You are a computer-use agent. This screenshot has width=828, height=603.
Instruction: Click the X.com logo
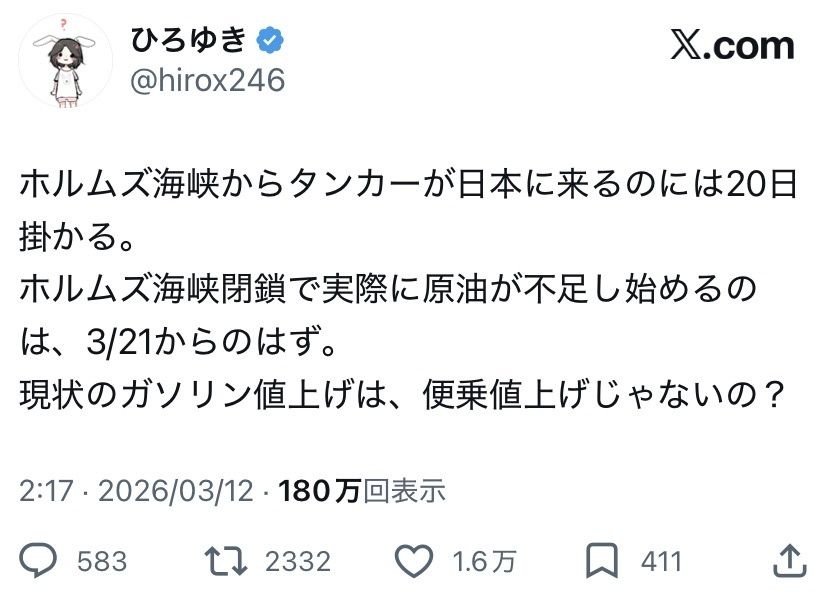pos(732,45)
